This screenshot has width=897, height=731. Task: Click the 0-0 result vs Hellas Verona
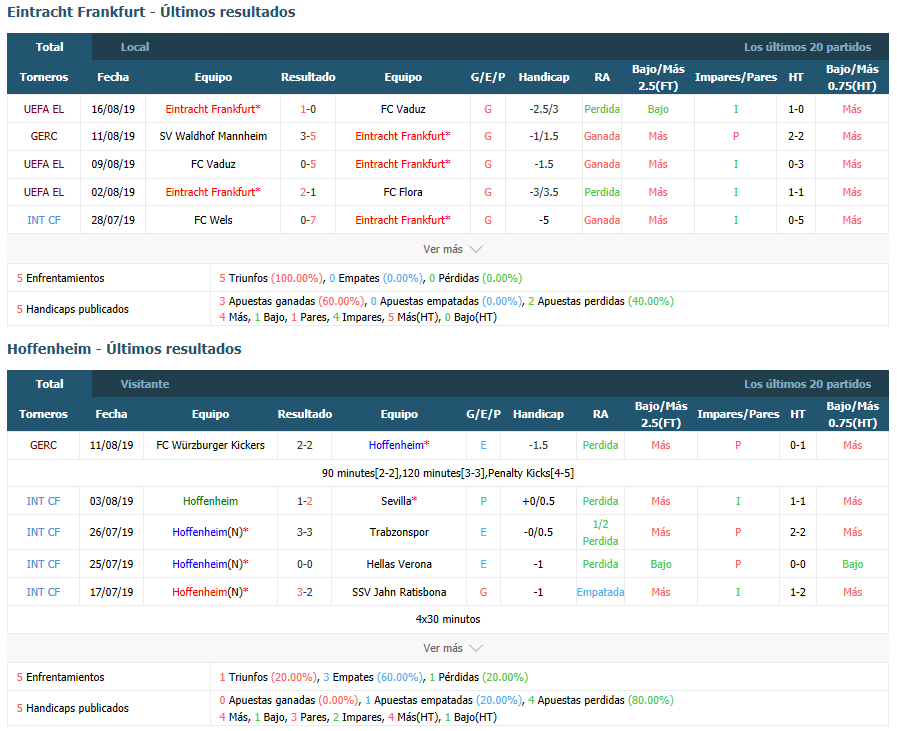point(304,564)
